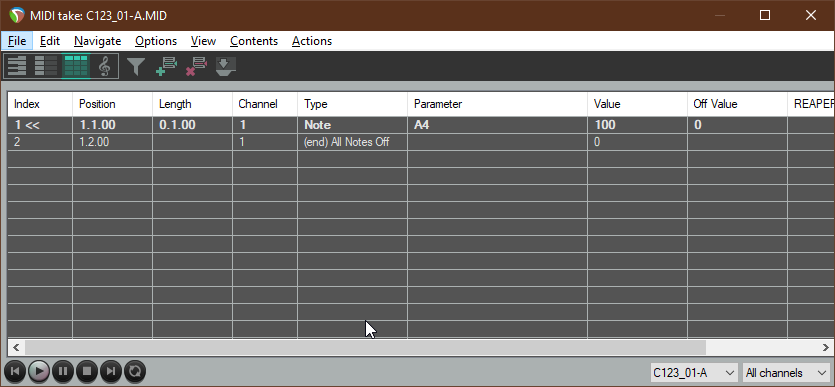The image size is (835, 387).
Task: Click the 'Note' type cell
Action: pyautogui.click(x=352, y=125)
